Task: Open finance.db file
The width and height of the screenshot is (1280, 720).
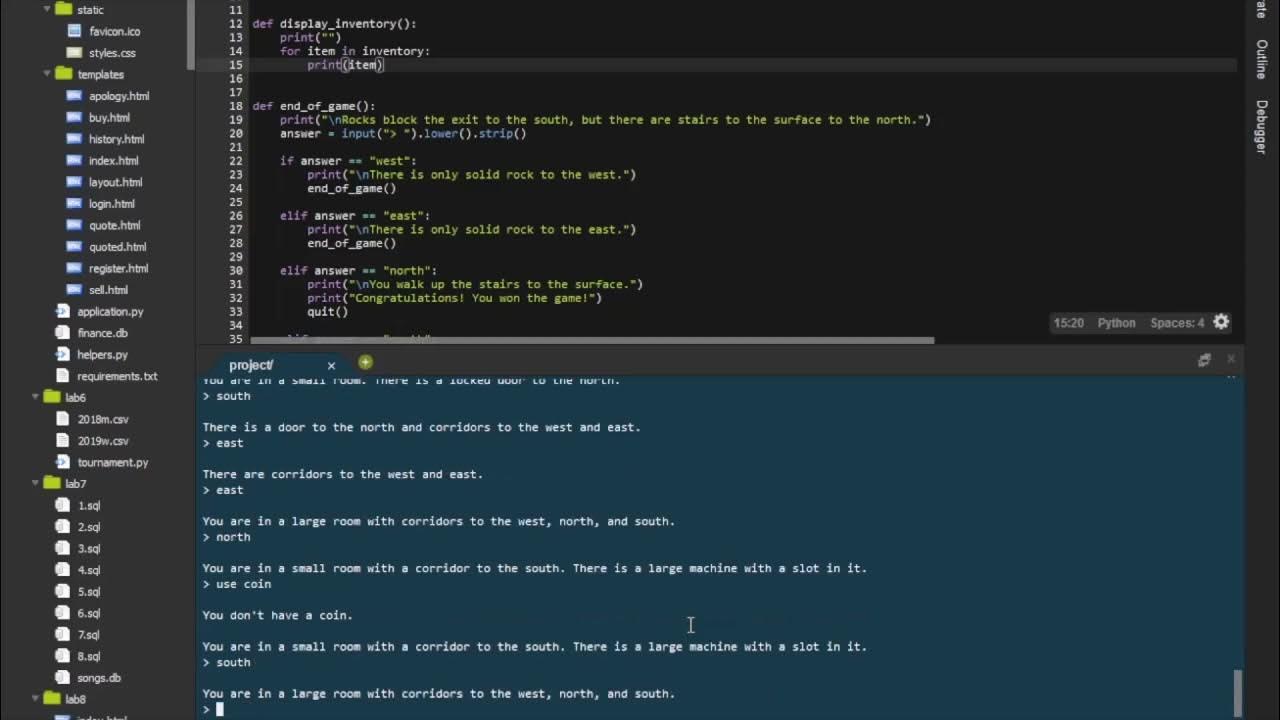Action: pyautogui.click(x=102, y=333)
